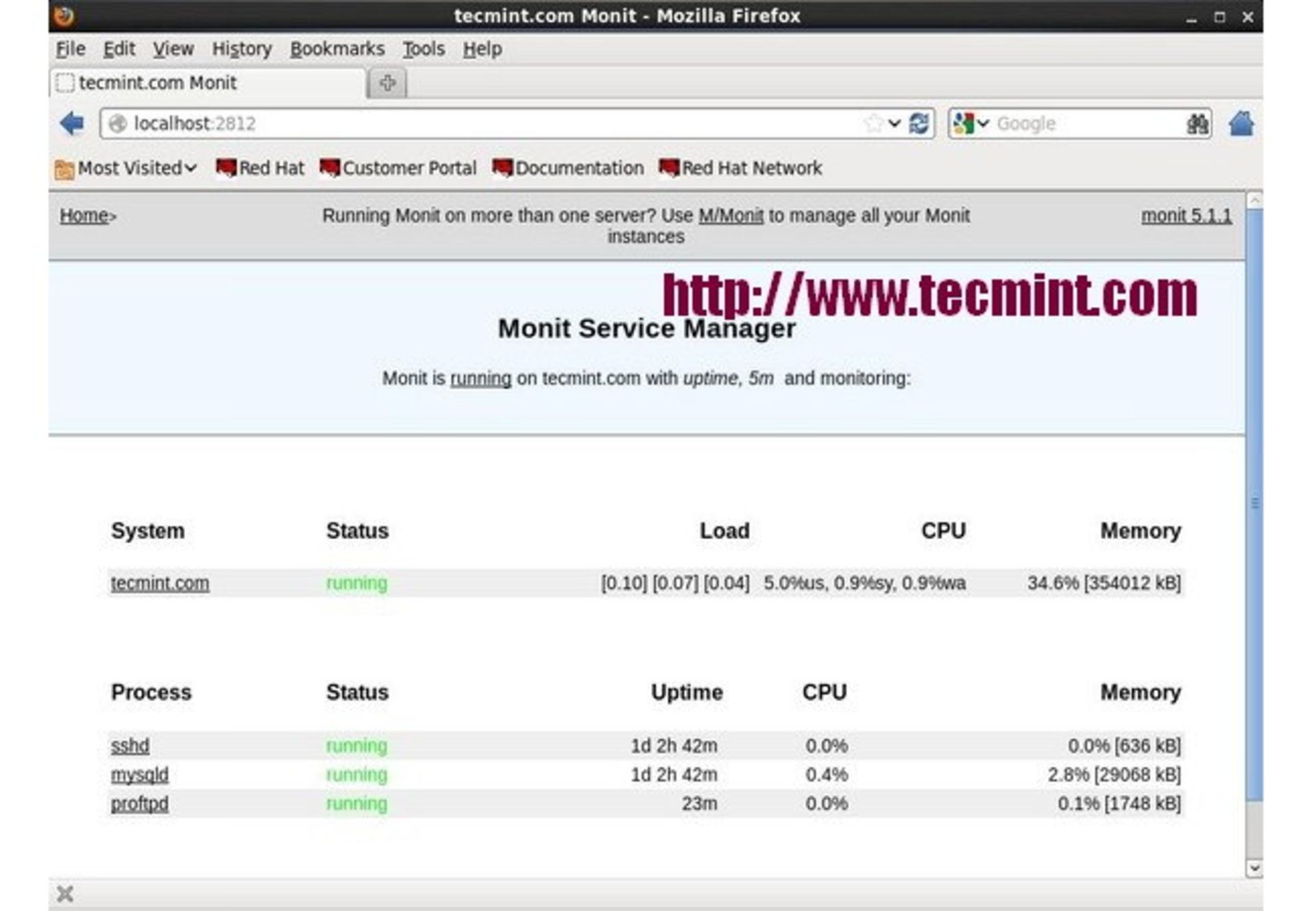The height and width of the screenshot is (911, 1316).
Task: Click the blue Back arrow button
Action: coord(71,123)
